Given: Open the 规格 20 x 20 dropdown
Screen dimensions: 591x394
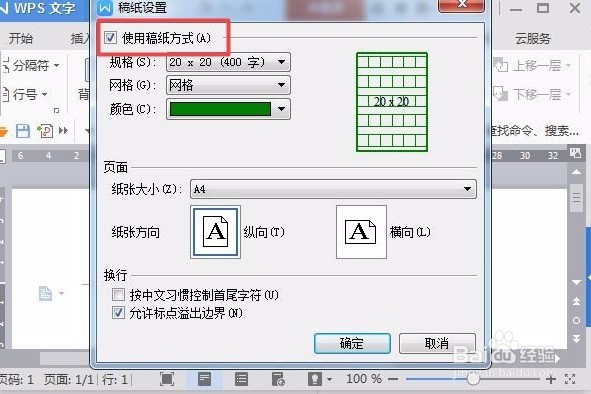Looking at the screenshot, I should coord(228,62).
